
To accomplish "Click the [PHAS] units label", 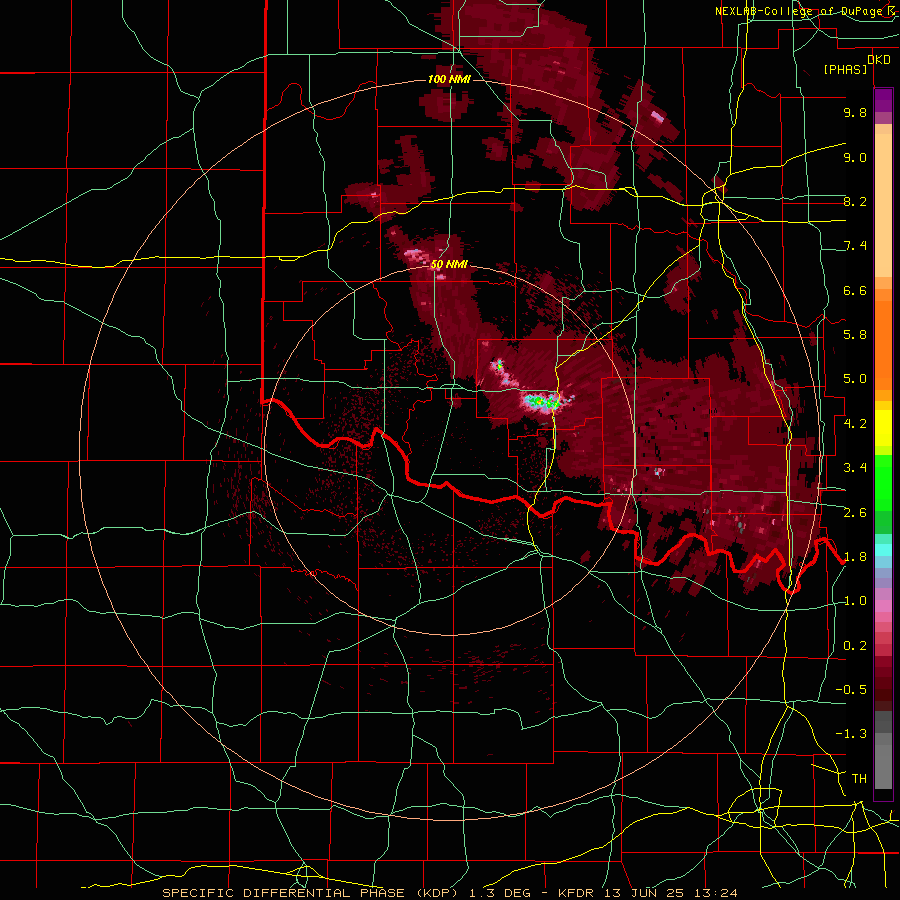I will 845,69.
